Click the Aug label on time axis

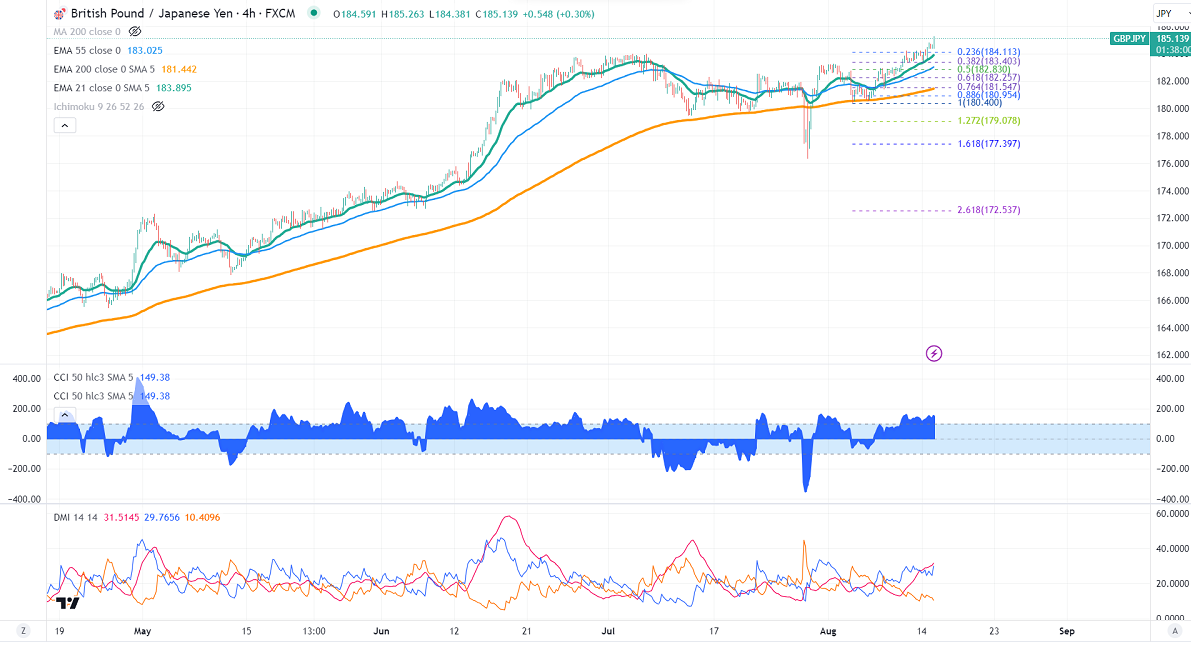tap(828, 632)
